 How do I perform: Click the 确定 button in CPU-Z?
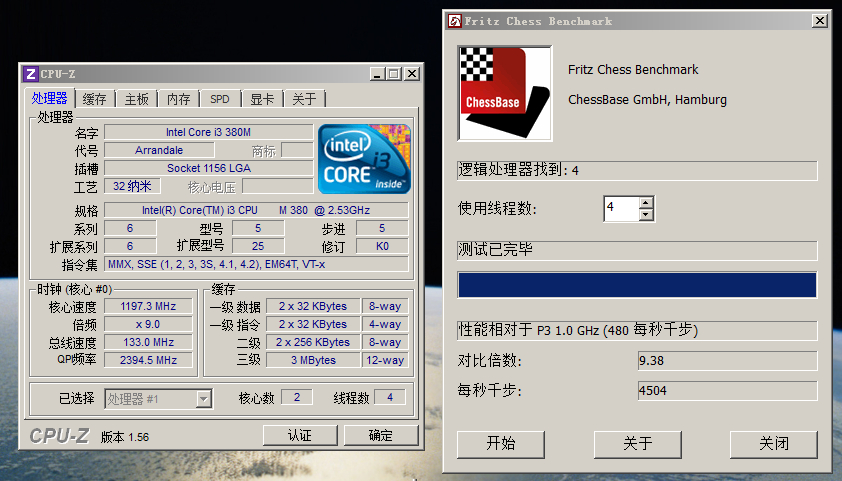(381, 435)
